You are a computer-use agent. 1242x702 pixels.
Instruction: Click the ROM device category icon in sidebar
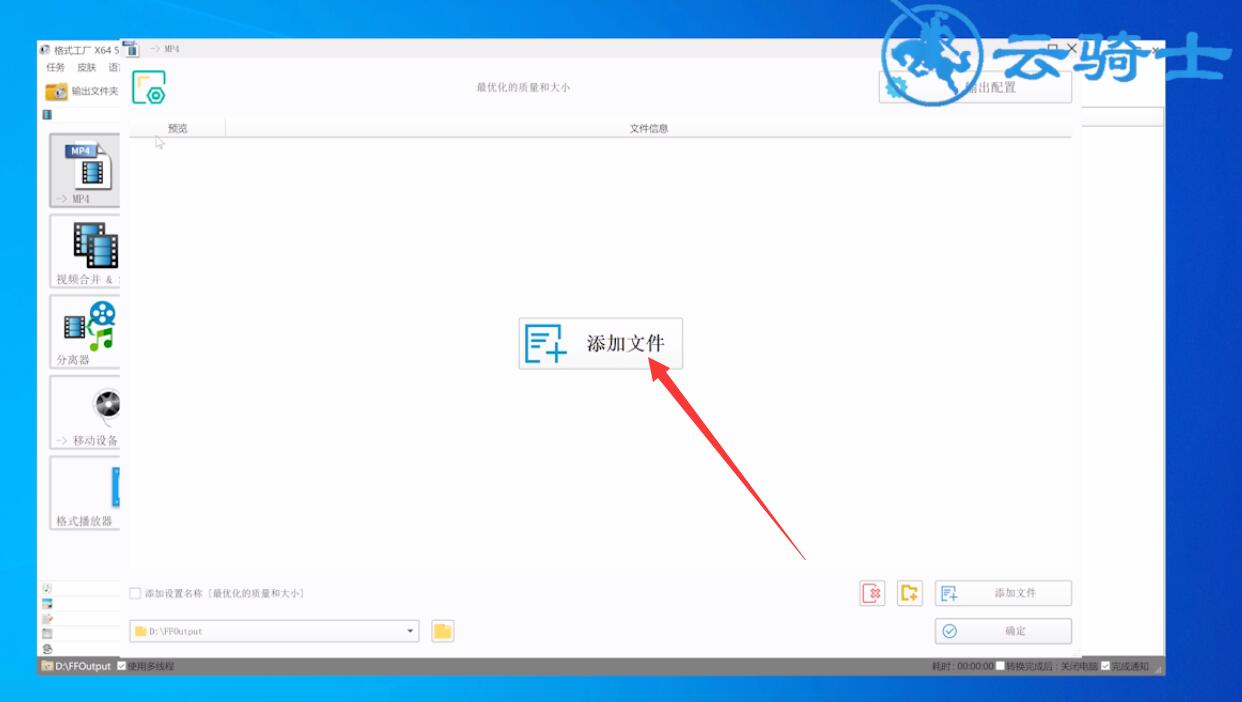(47, 634)
